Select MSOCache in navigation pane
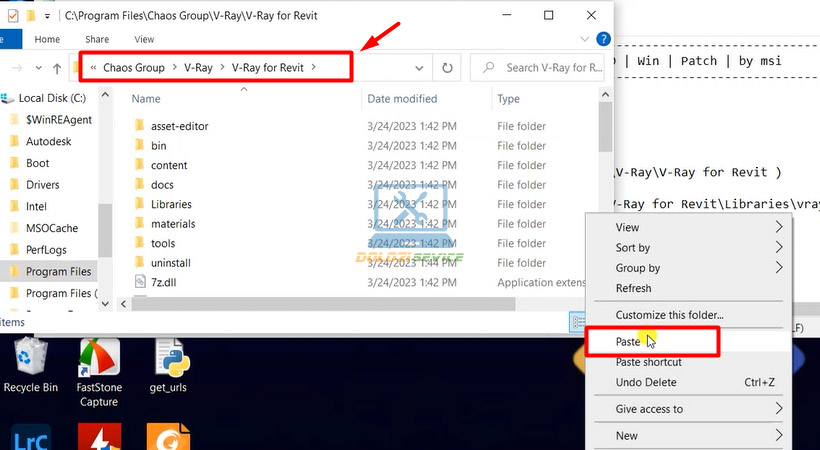820x450 pixels. tap(52, 228)
